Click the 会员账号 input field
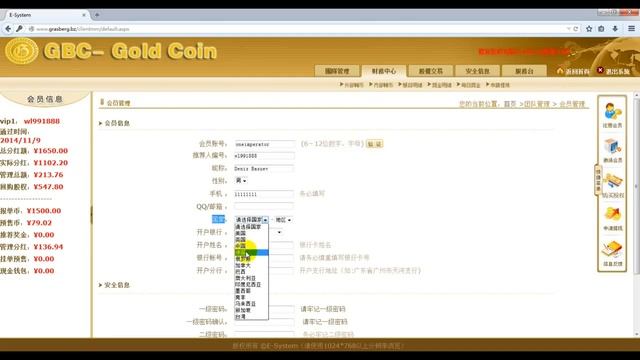Image resolution: width=640 pixels, height=360 pixels. pos(264,144)
